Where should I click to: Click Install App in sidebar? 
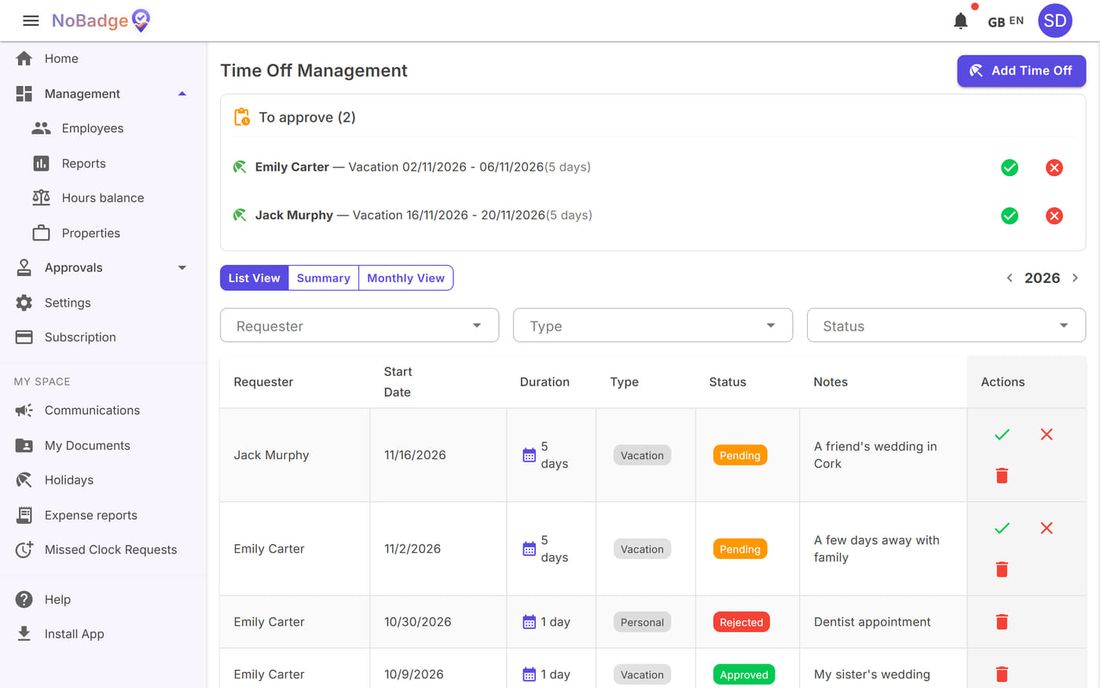104,634
